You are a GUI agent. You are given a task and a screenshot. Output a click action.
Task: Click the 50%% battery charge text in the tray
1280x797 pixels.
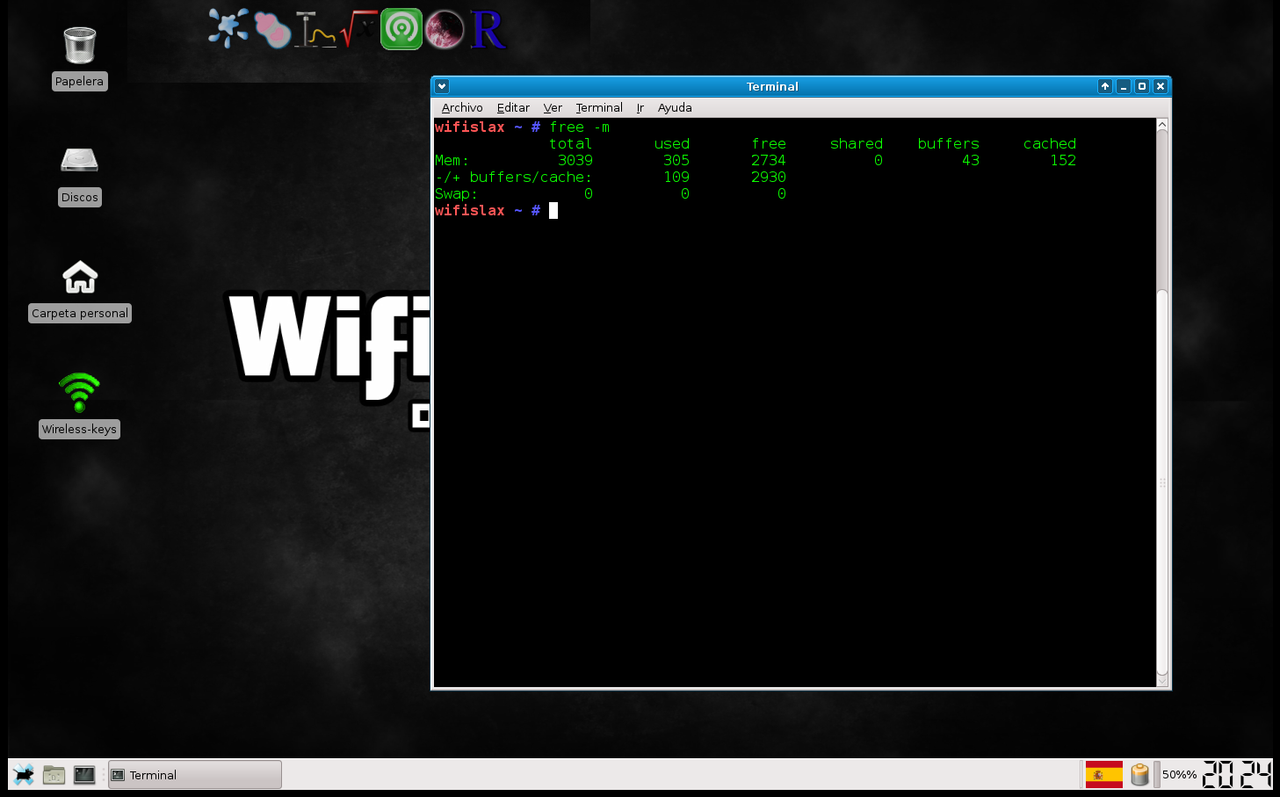click(1179, 775)
